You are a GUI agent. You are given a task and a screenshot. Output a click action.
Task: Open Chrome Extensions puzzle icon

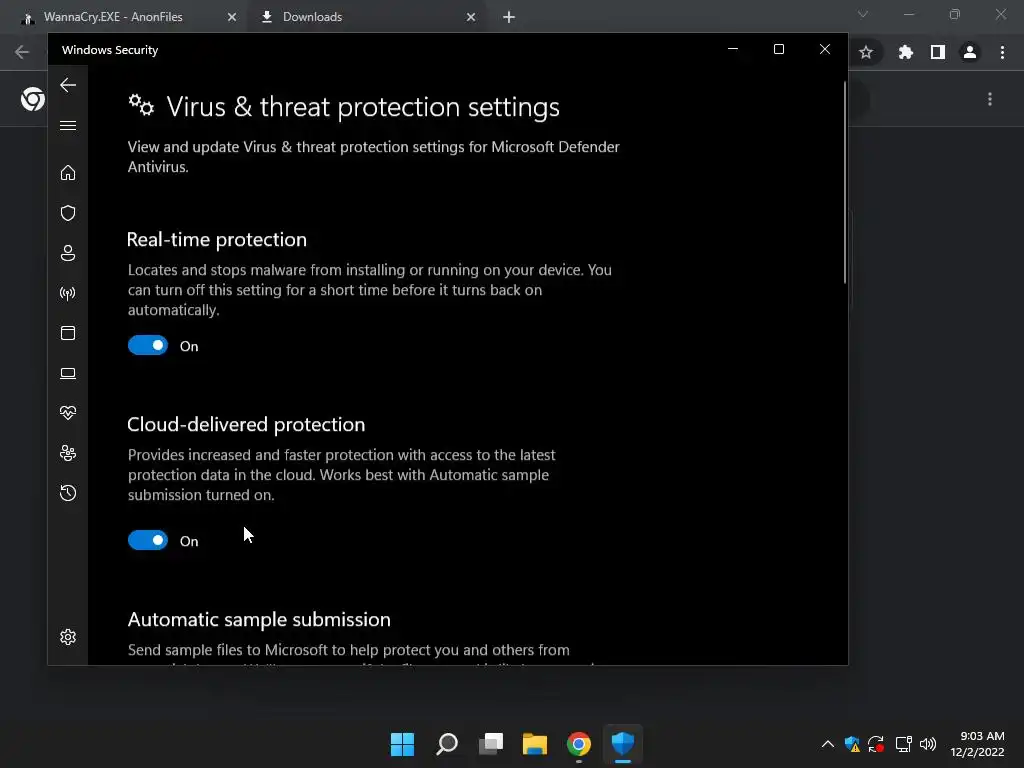(x=905, y=52)
